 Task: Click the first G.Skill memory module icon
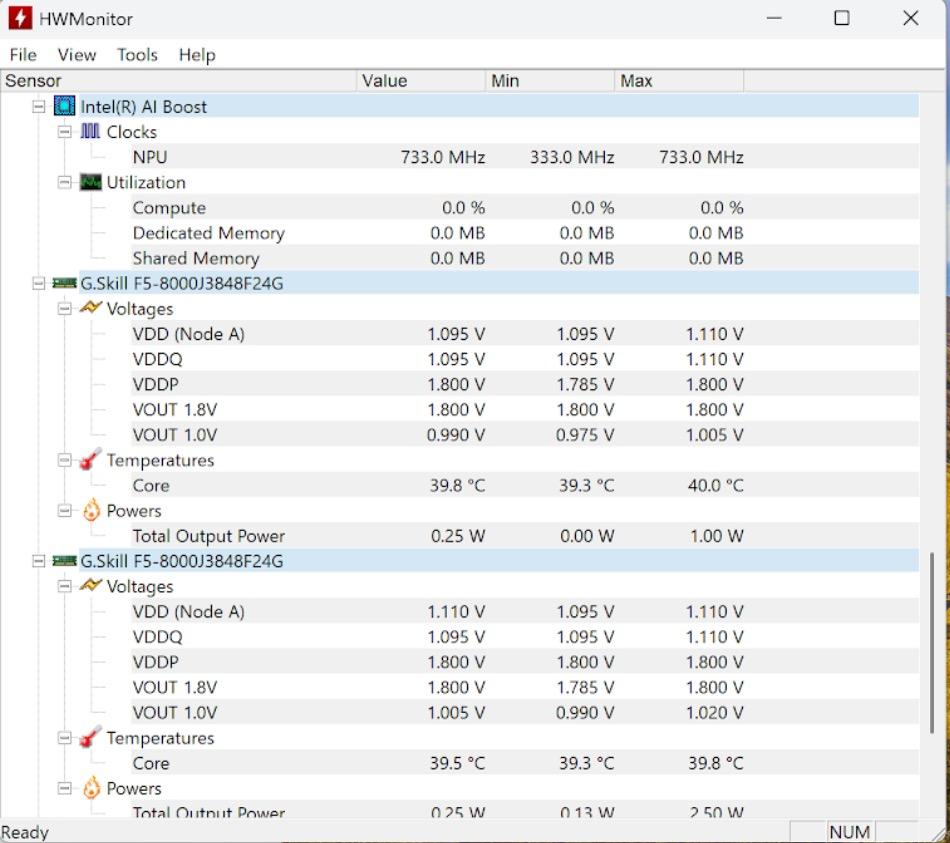coord(65,283)
